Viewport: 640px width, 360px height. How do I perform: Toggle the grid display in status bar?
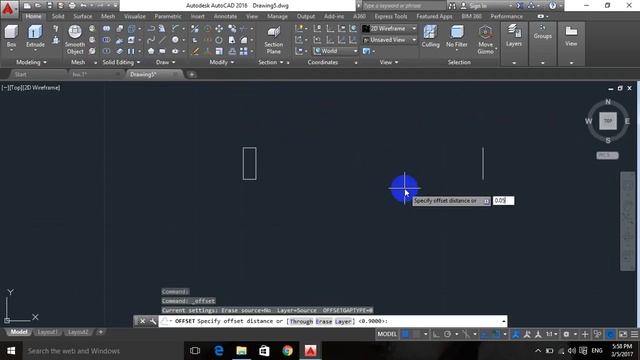point(405,334)
